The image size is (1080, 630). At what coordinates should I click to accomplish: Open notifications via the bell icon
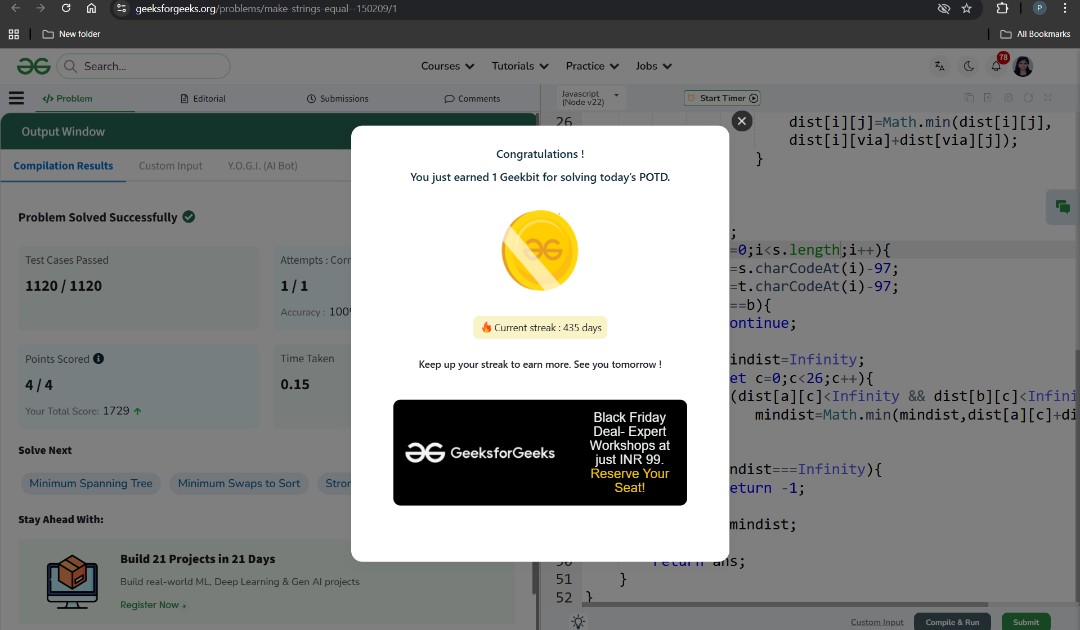pyautogui.click(x=995, y=65)
